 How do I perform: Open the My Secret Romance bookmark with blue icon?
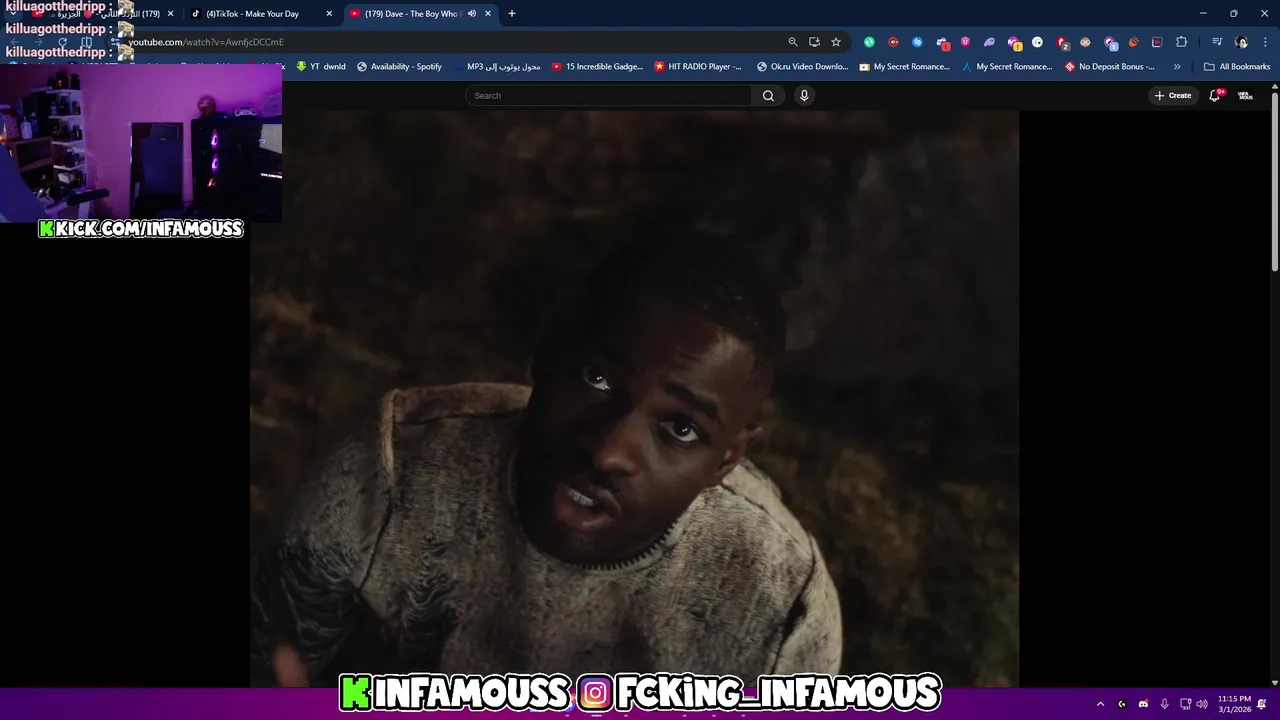tap(1007, 67)
